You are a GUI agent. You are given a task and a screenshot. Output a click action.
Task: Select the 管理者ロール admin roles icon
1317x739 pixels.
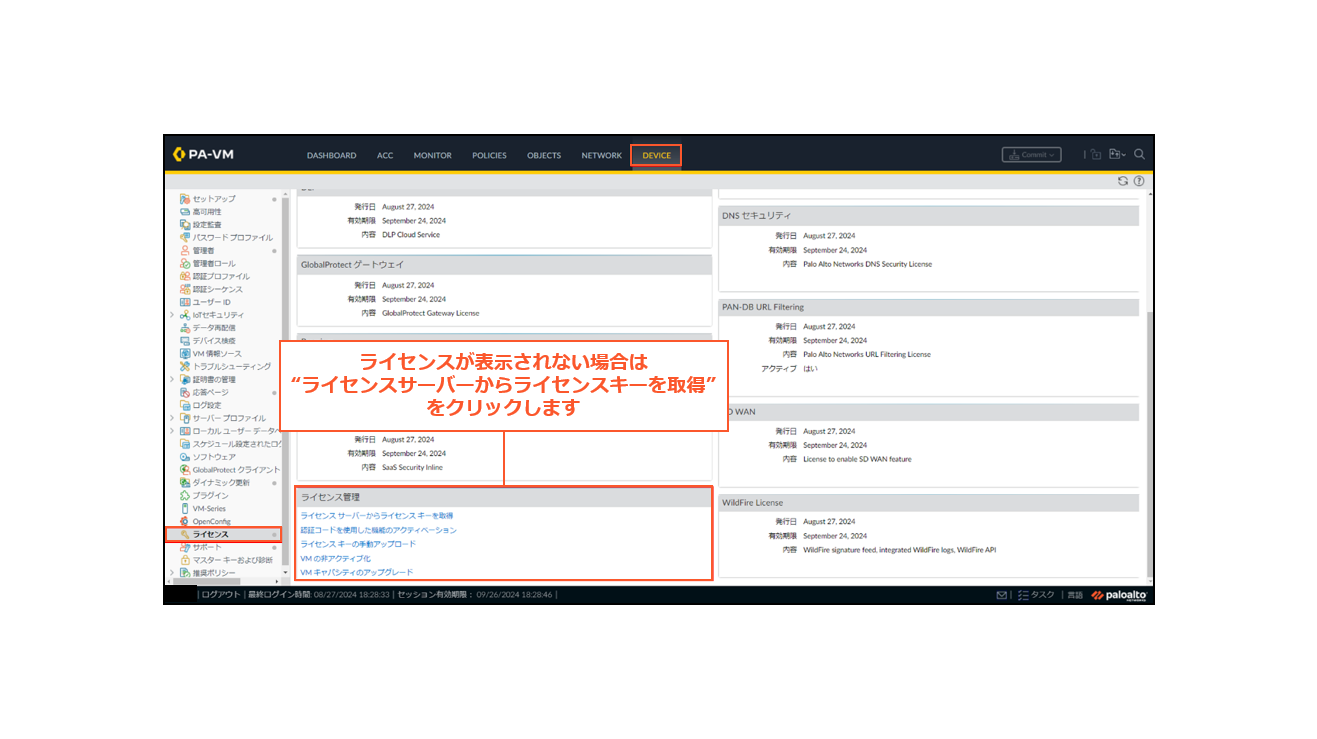pos(185,264)
